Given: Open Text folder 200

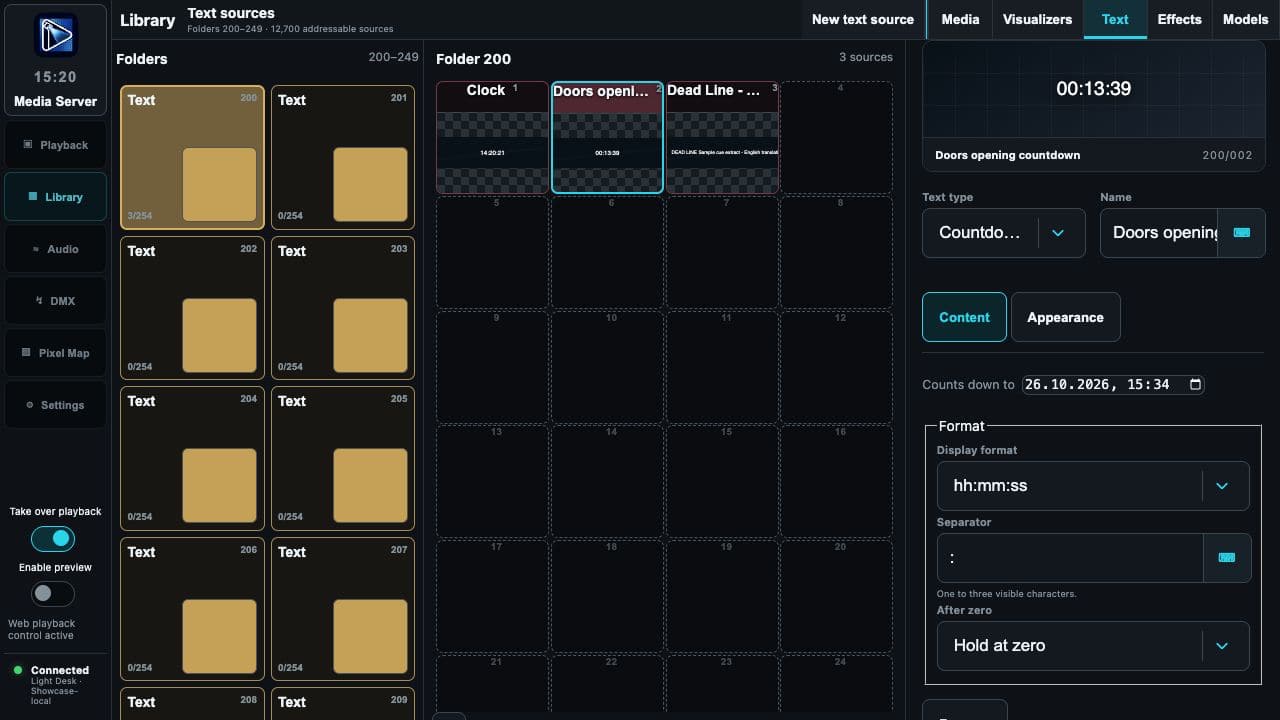Looking at the screenshot, I should [x=192, y=158].
